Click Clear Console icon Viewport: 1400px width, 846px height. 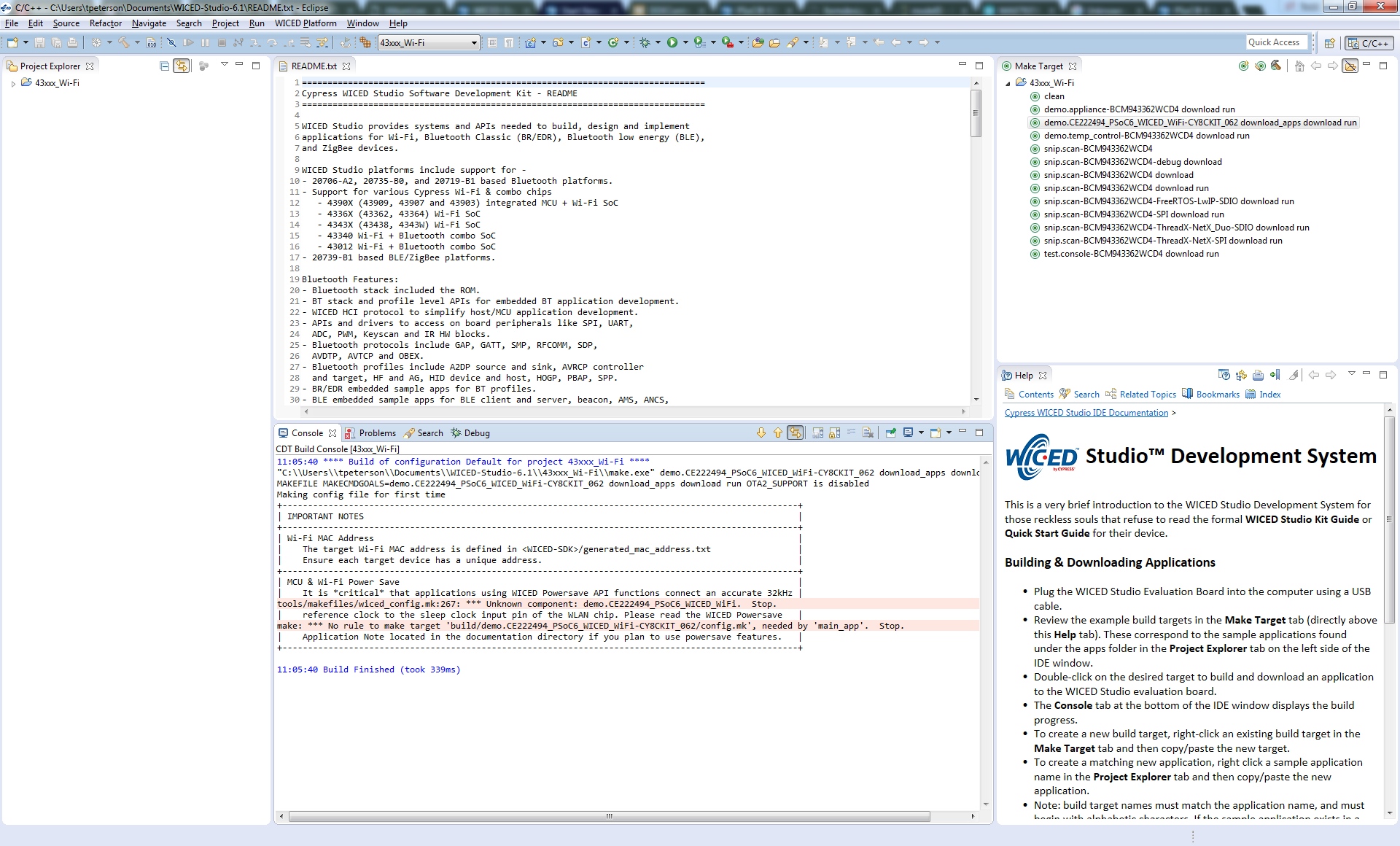868,433
